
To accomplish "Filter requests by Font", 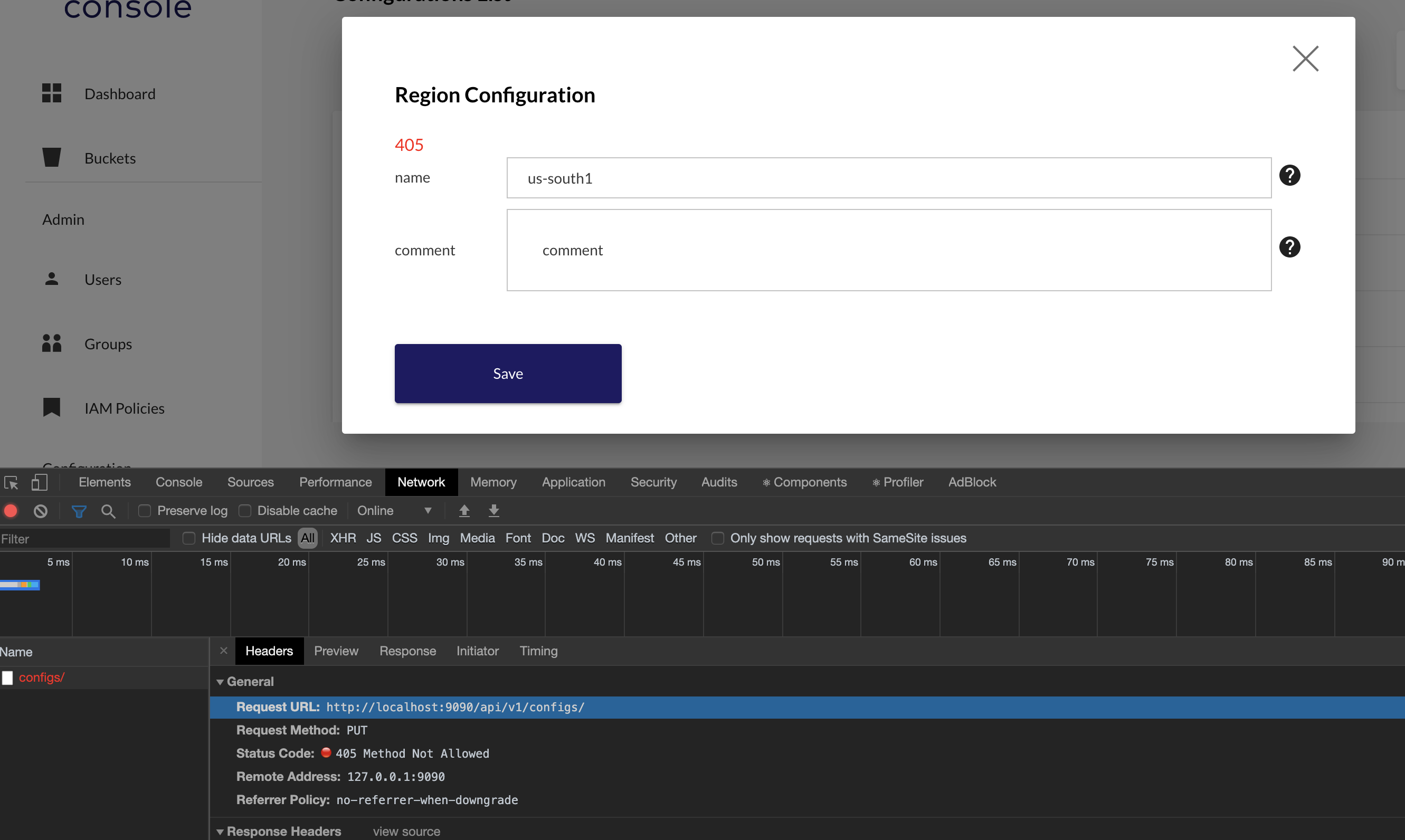I will (x=518, y=538).
